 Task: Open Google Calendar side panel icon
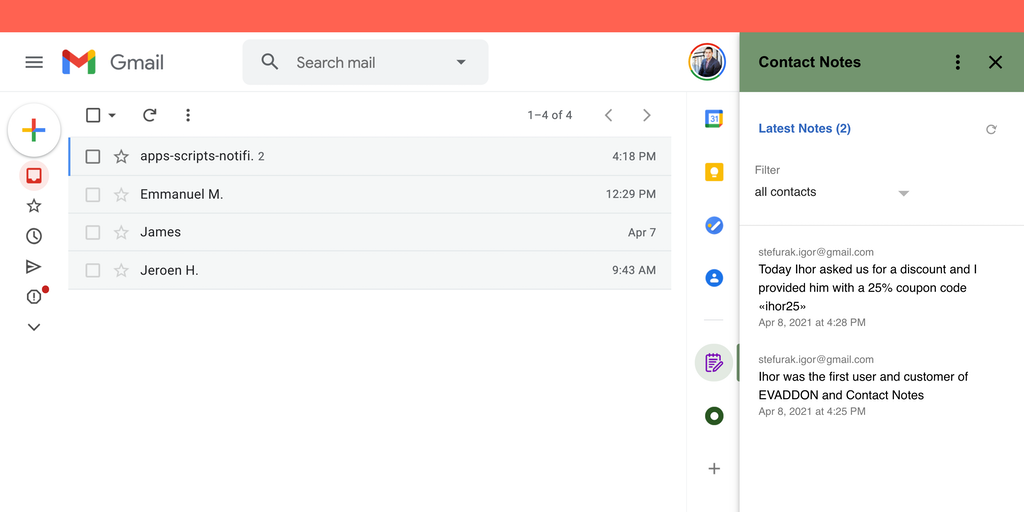pyautogui.click(x=714, y=119)
